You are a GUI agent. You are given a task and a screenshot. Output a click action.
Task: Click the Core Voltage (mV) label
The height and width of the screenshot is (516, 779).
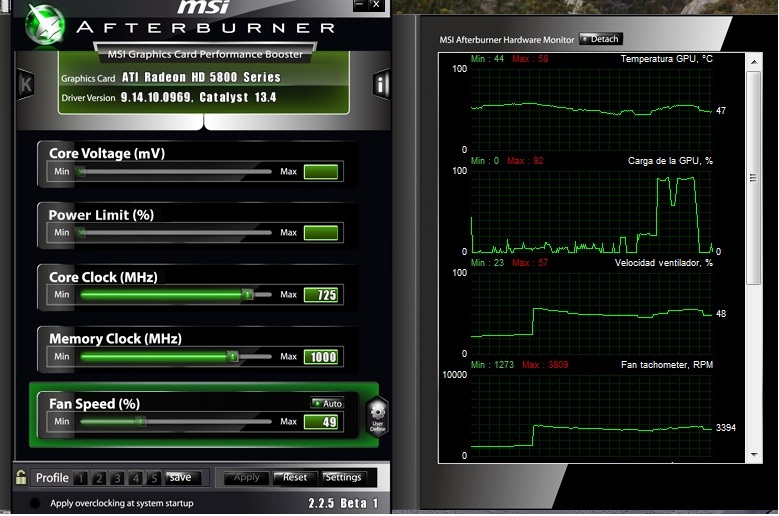[107, 153]
